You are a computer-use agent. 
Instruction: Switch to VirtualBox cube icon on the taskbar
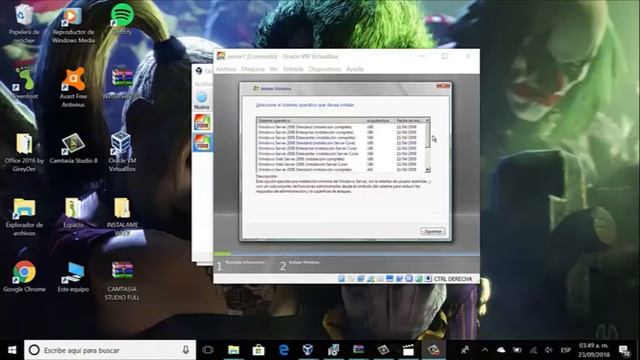(x=308, y=350)
